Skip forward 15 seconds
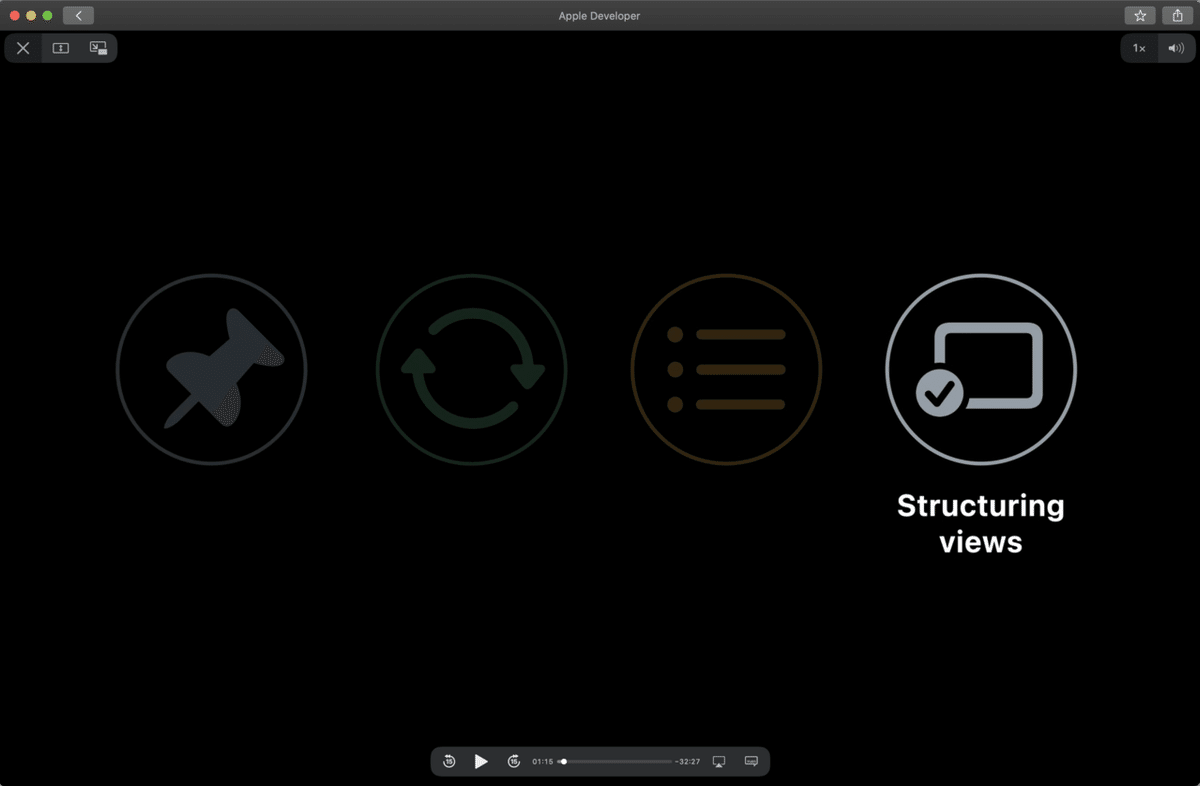1200x786 pixels. tap(514, 761)
